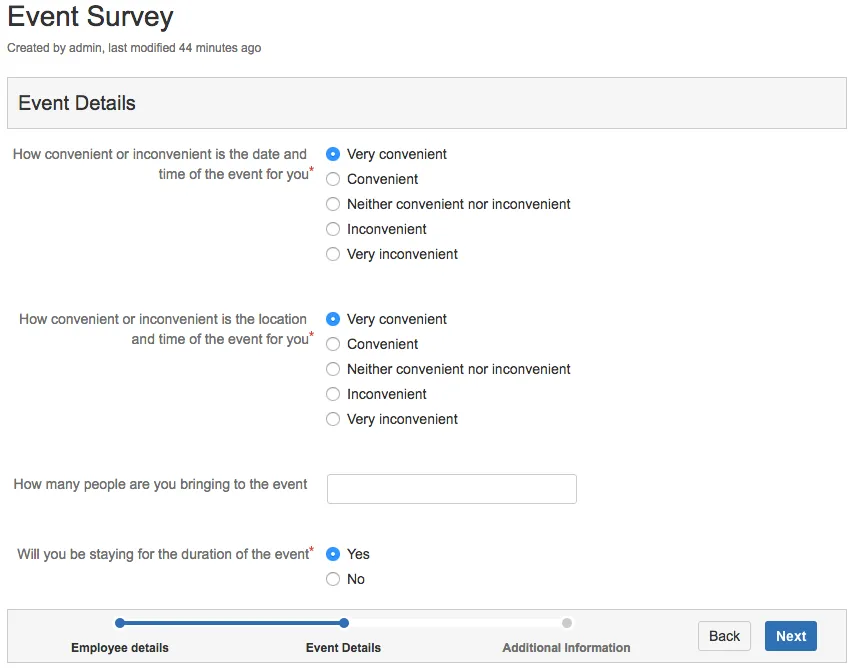Select 'Very convenient' for the location question
The image size is (854, 668).
pos(333,319)
